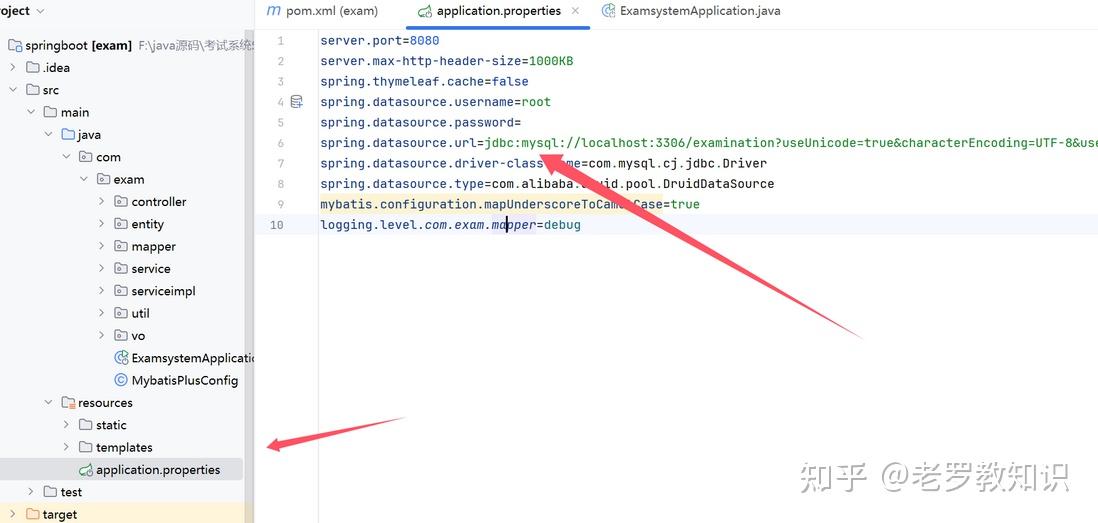Click the debug value on line 10
The width and height of the screenshot is (1098, 523).
(562, 225)
